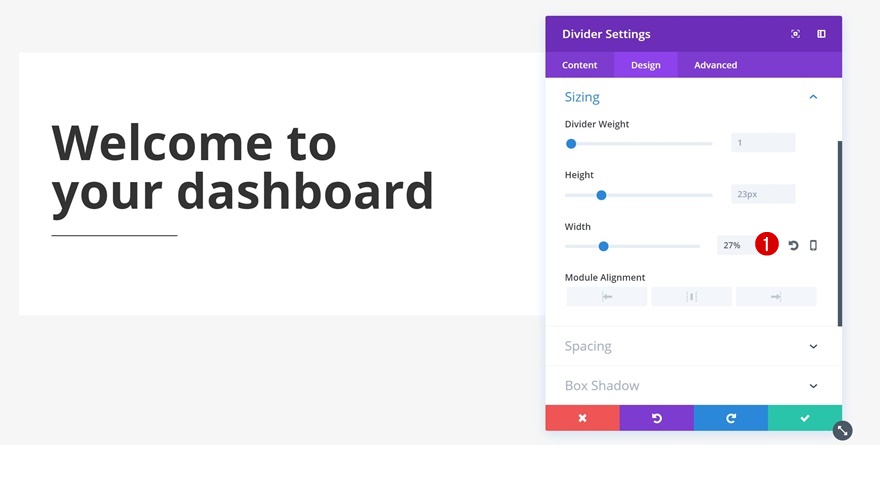Image resolution: width=880 pixels, height=478 pixels.
Task: Switch to the Content tab
Action: pos(579,65)
